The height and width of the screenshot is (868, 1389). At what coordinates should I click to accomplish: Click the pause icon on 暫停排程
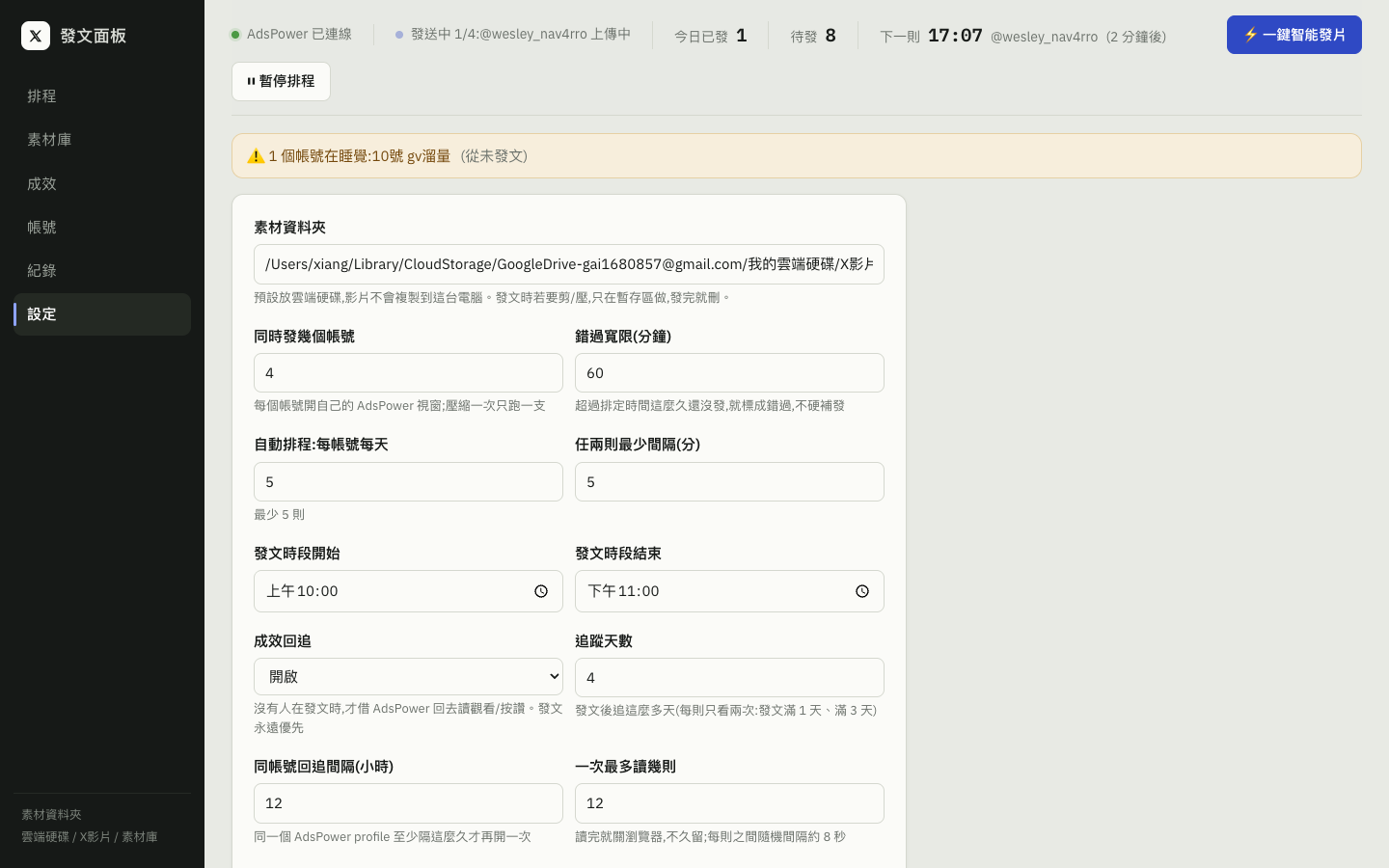(x=251, y=81)
